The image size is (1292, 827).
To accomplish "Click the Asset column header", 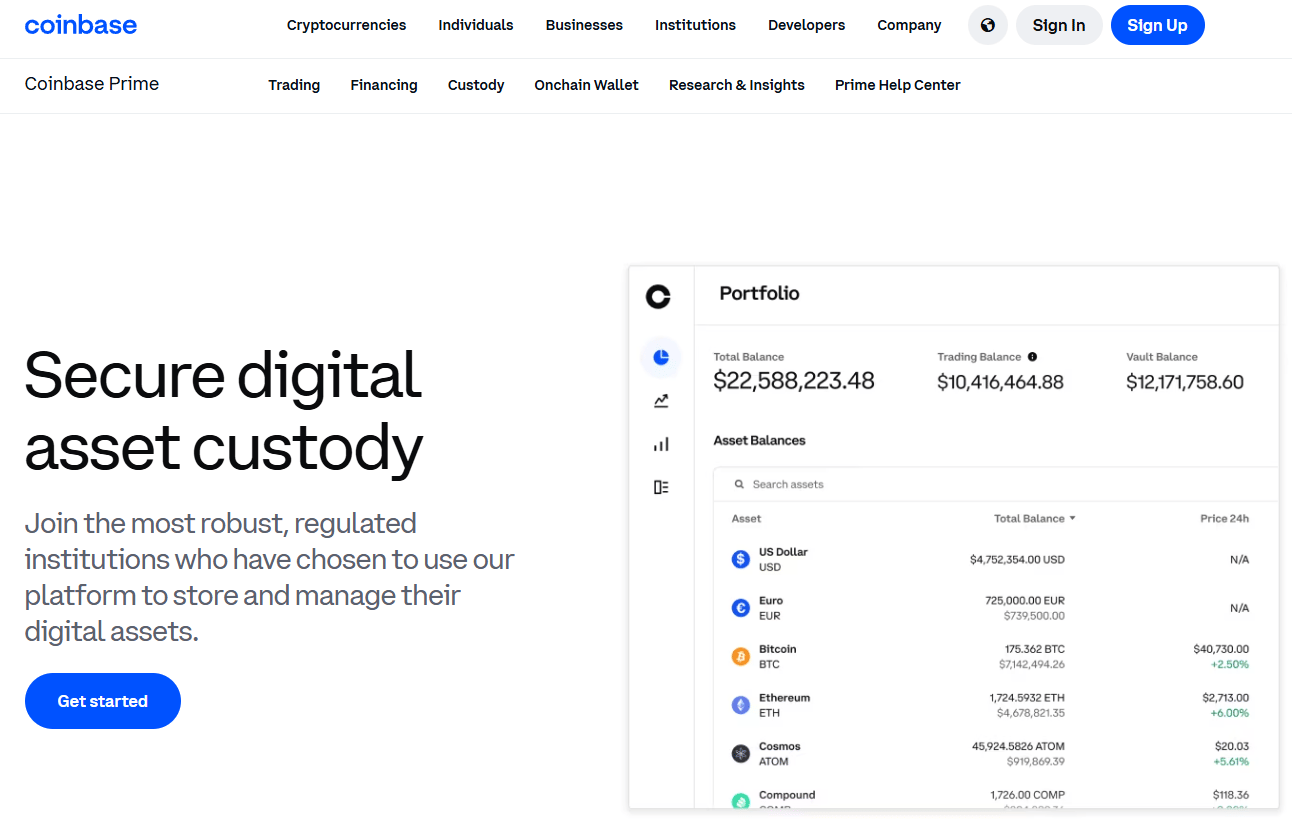I will (746, 519).
